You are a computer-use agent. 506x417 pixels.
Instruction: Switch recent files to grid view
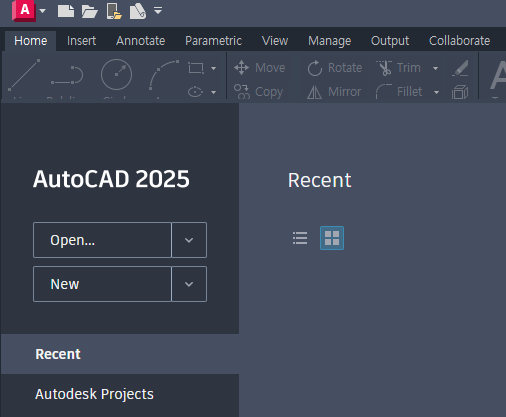pyautogui.click(x=332, y=238)
